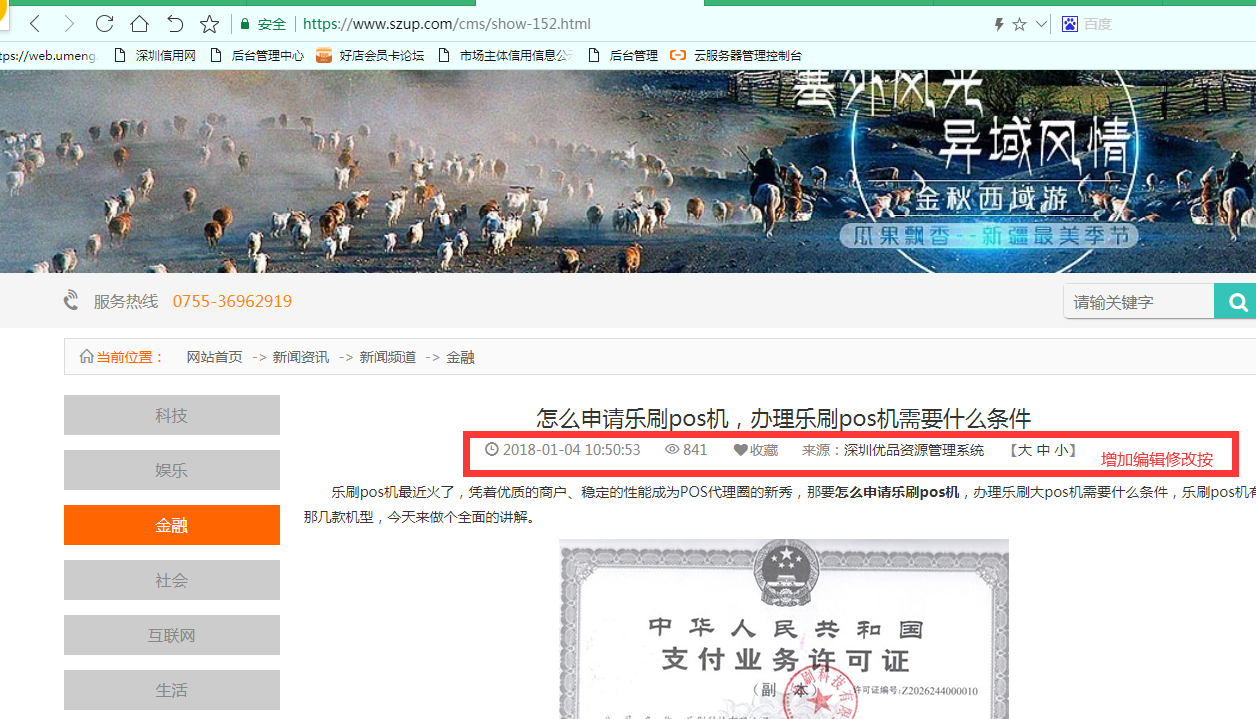1256x719 pixels.
Task: Click the Baidu paw search engine icon
Action: (x=1069, y=24)
